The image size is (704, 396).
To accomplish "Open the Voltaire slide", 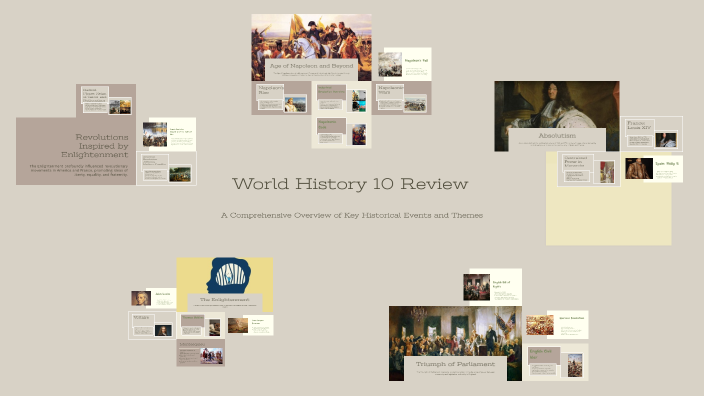I will (x=152, y=326).
